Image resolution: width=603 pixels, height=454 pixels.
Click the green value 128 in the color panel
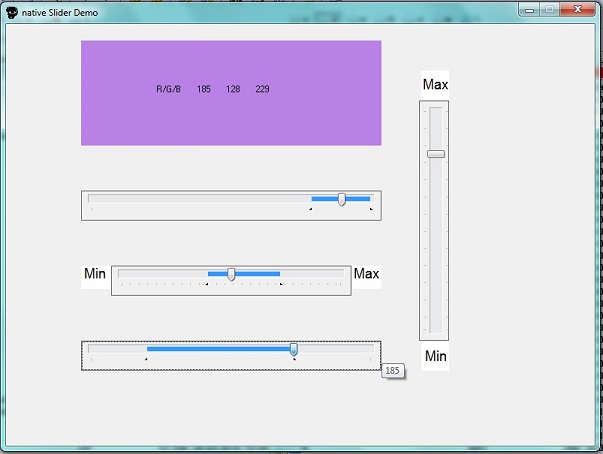tap(233, 90)
